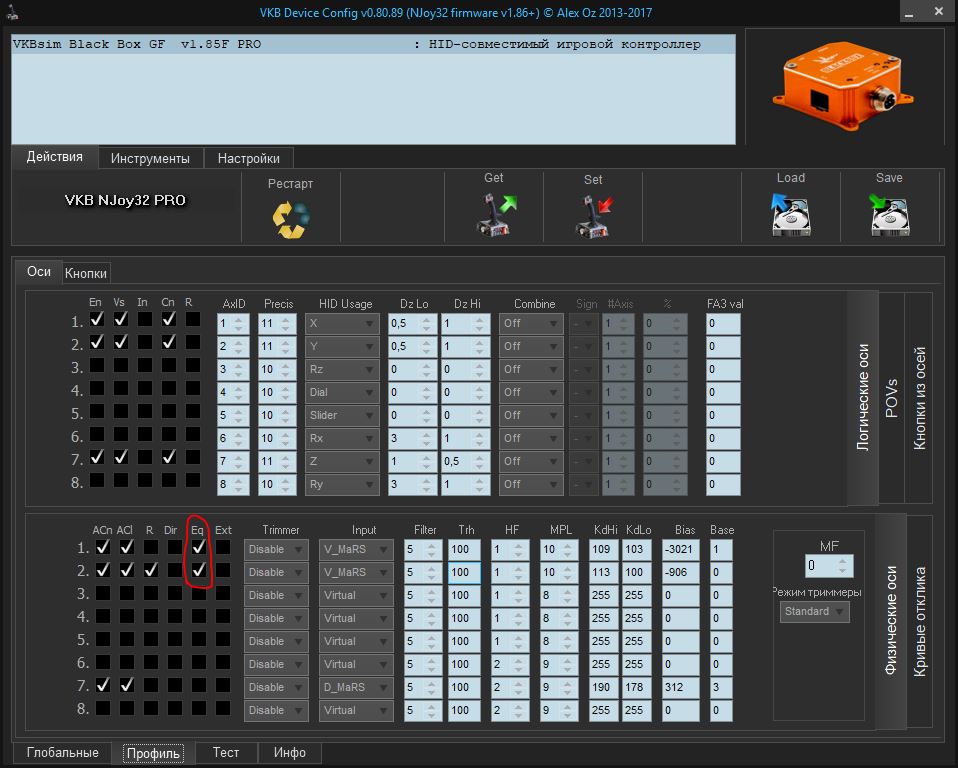This screenshot has width=958, height=768.
Task: Click the Set joystick icon
Action: coord(594,216)
